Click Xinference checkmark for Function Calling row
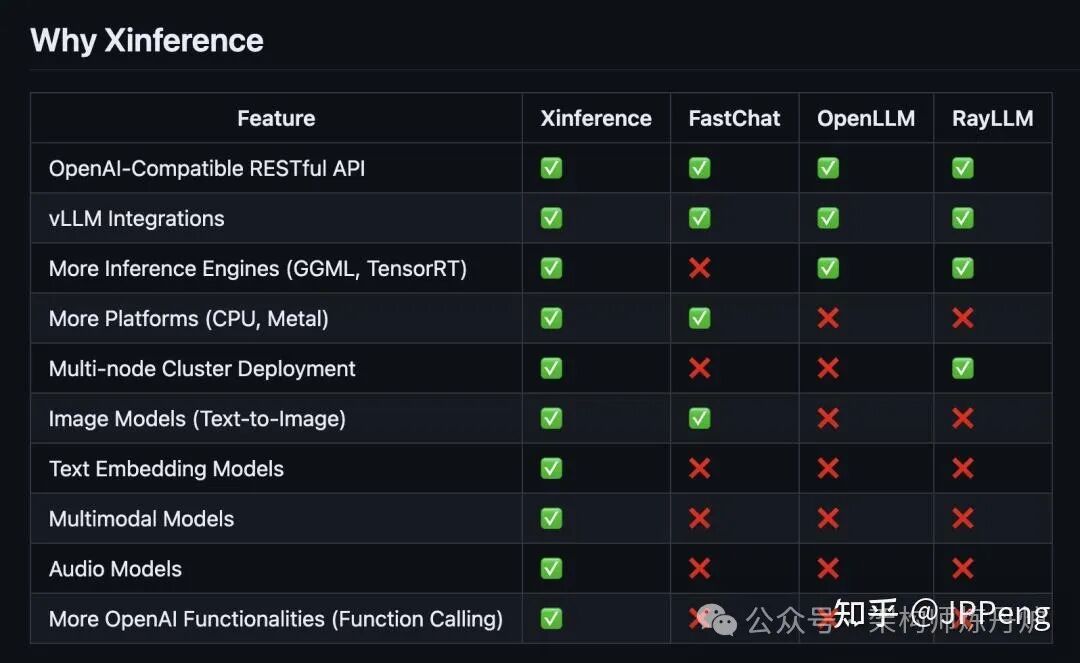This screenshot has width=1080, height=663. coord(551,618)
